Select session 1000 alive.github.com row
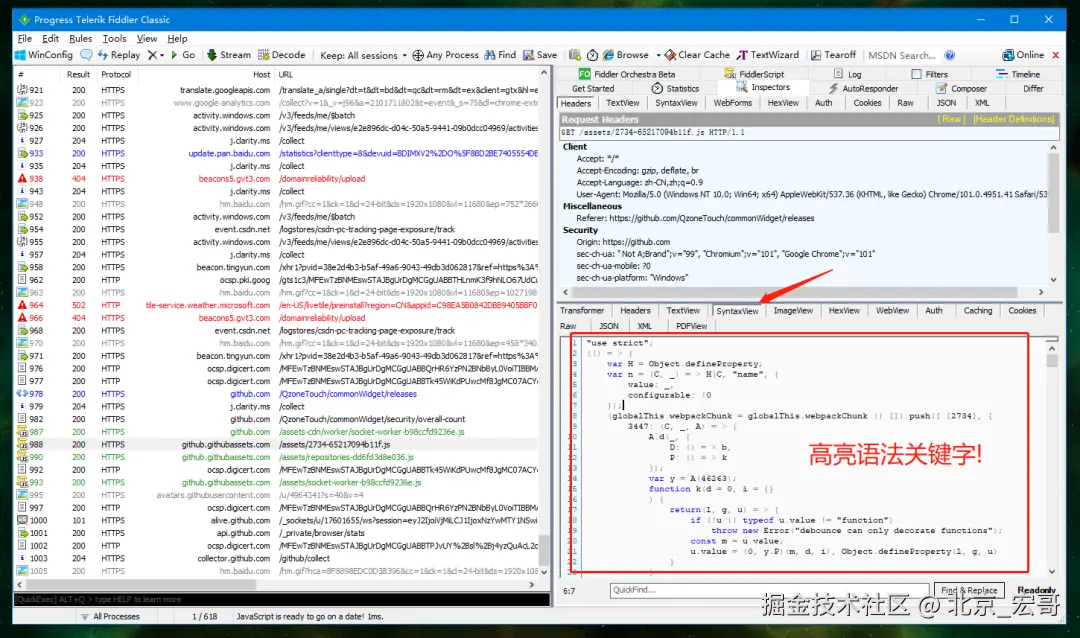Viewport: 1080px width, 638px height. click(276, 521)
